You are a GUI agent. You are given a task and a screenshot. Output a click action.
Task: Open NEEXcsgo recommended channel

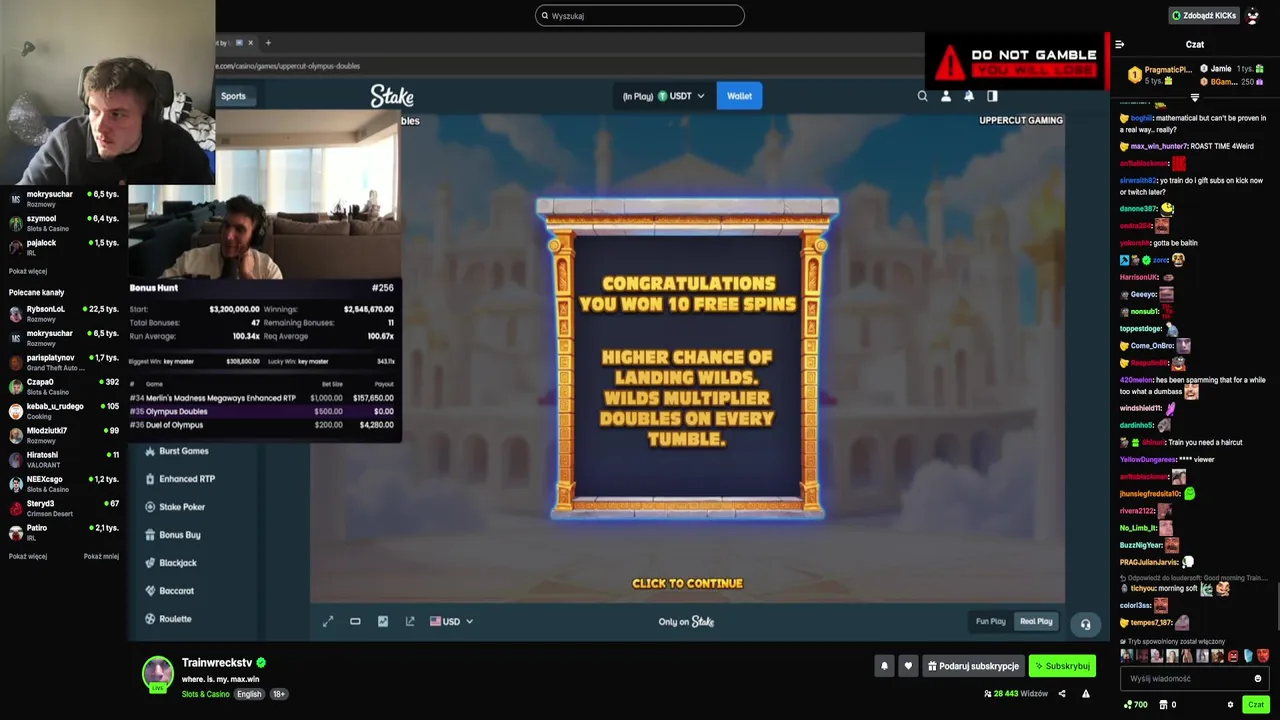64,484
